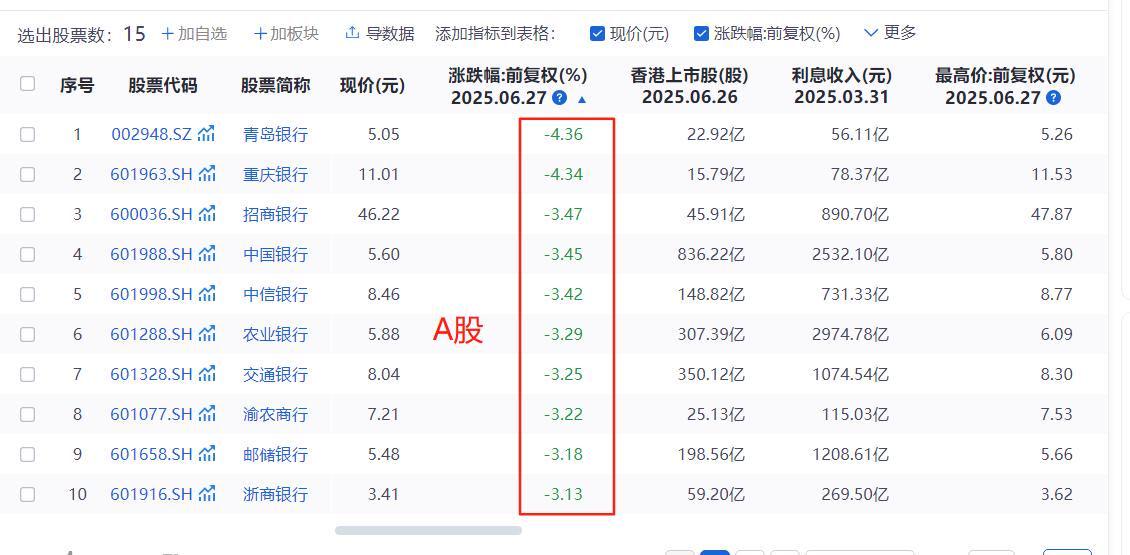Uncheck the 涨跌幅:前复权(%) indicator checkbox
The height and width of the screenshot is (555, 1130).
click(701, 33)
